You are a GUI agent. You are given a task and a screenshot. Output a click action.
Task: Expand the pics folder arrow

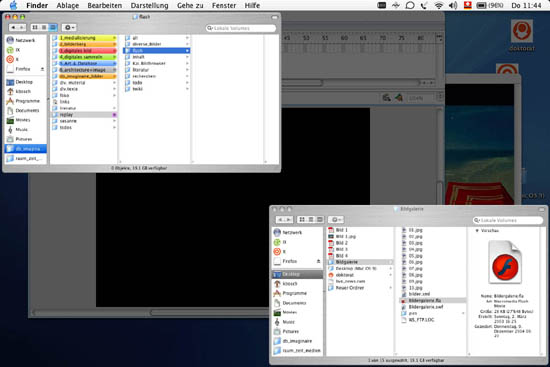coord(463,313)
